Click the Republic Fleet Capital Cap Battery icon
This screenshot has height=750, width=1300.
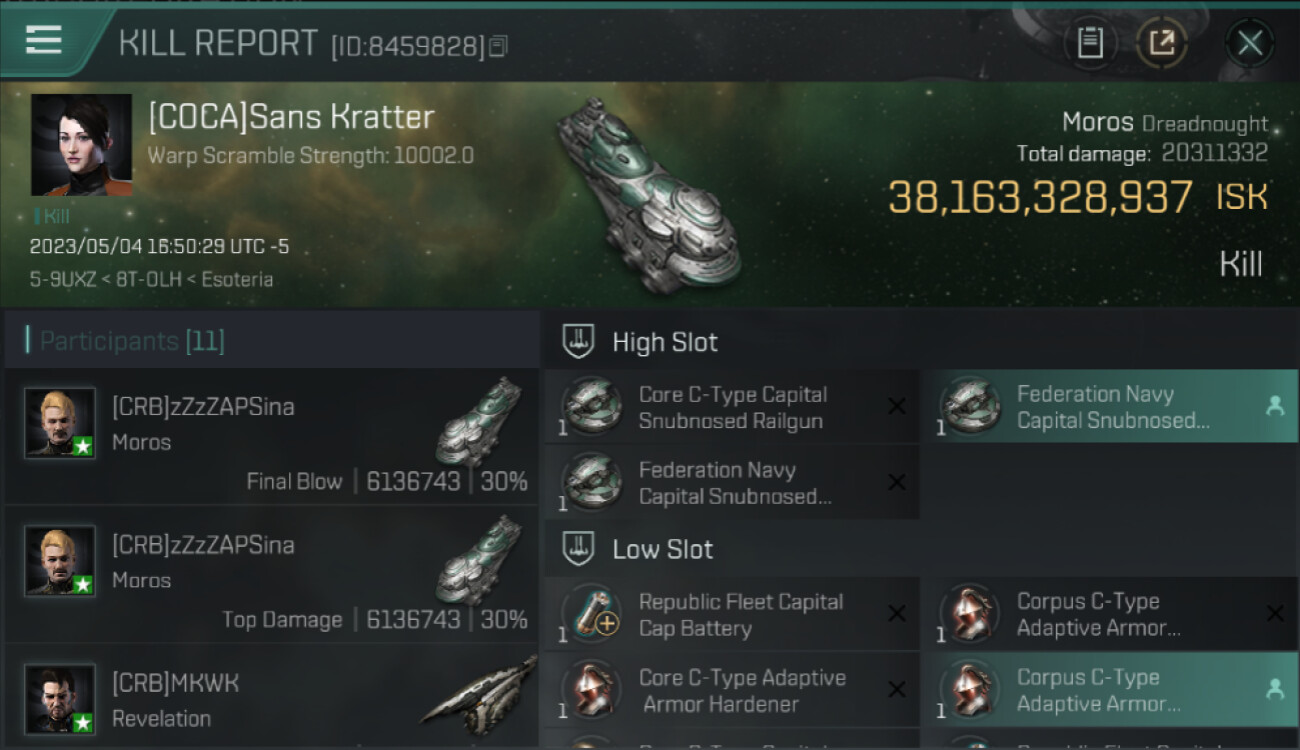coord(592,614)
